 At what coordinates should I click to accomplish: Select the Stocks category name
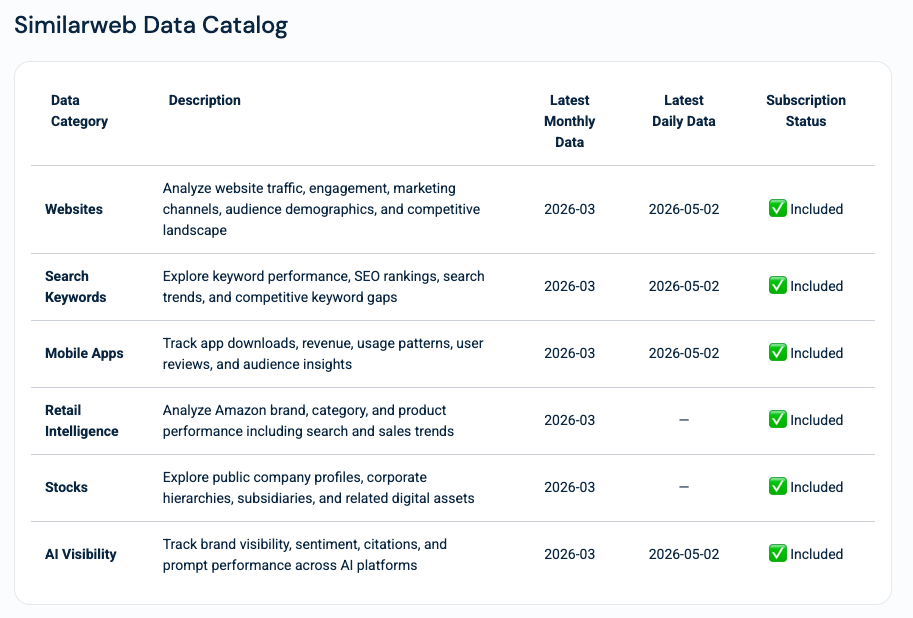(x=66, y=487)
